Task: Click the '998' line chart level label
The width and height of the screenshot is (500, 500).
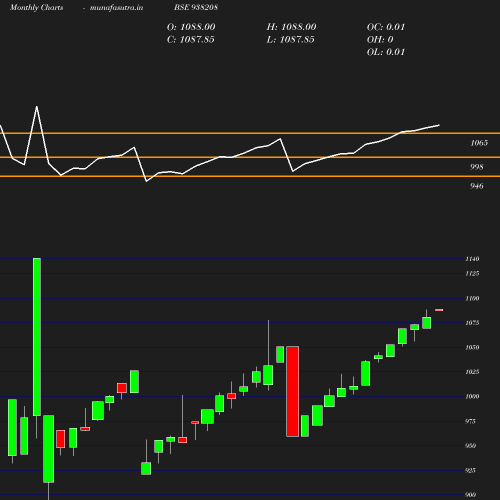Action: point(477,167)
